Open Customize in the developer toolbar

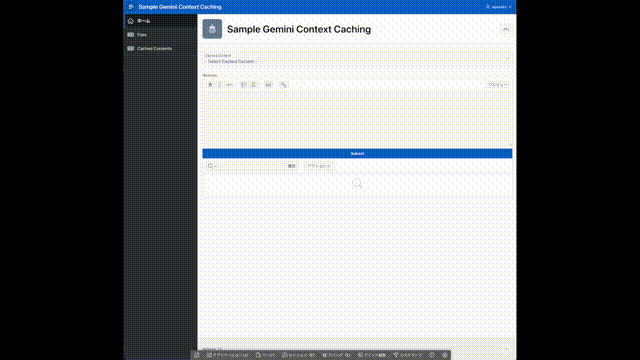pos(408,355)
